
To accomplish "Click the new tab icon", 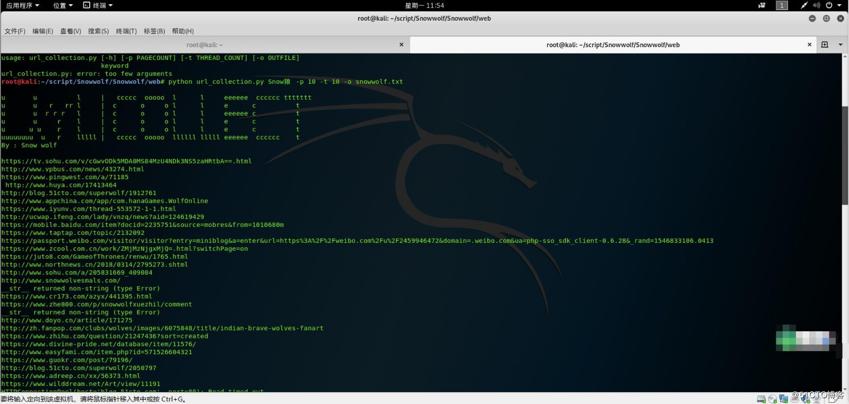I will [825, 45].
